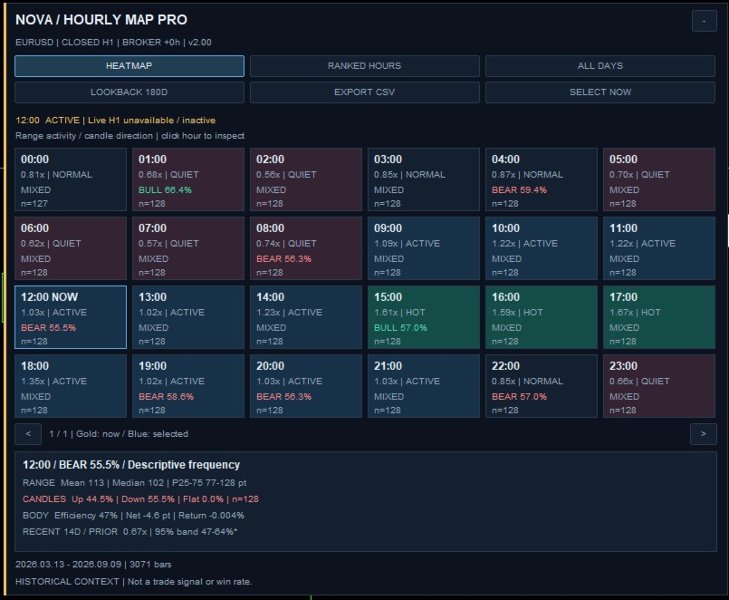Select the 20:00 BEAR 56.3% cell
Screen dimensions: 729x600
coord(306,386)
